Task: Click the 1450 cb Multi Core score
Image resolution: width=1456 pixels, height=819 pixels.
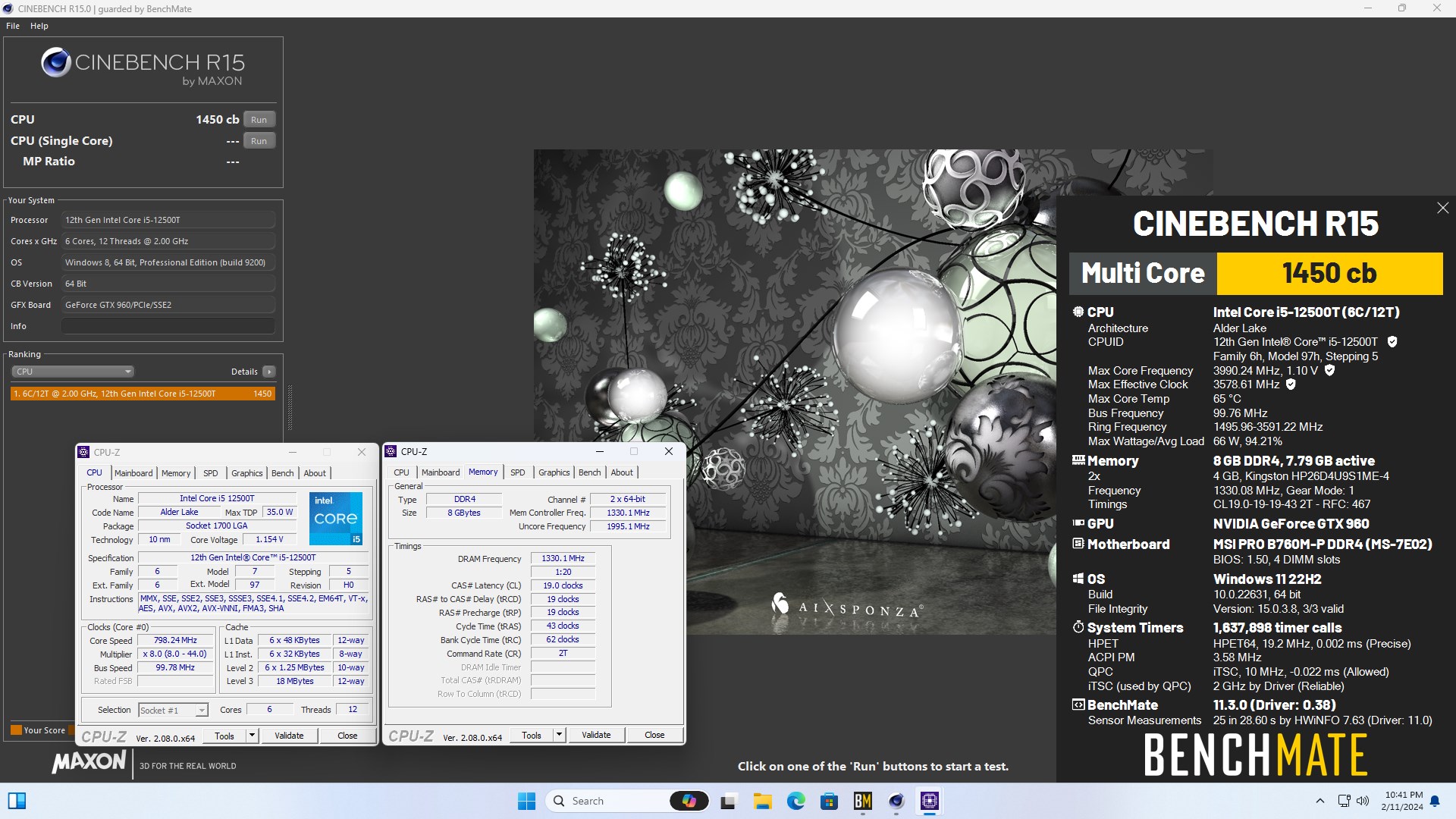Action: tap(1329, 273)
